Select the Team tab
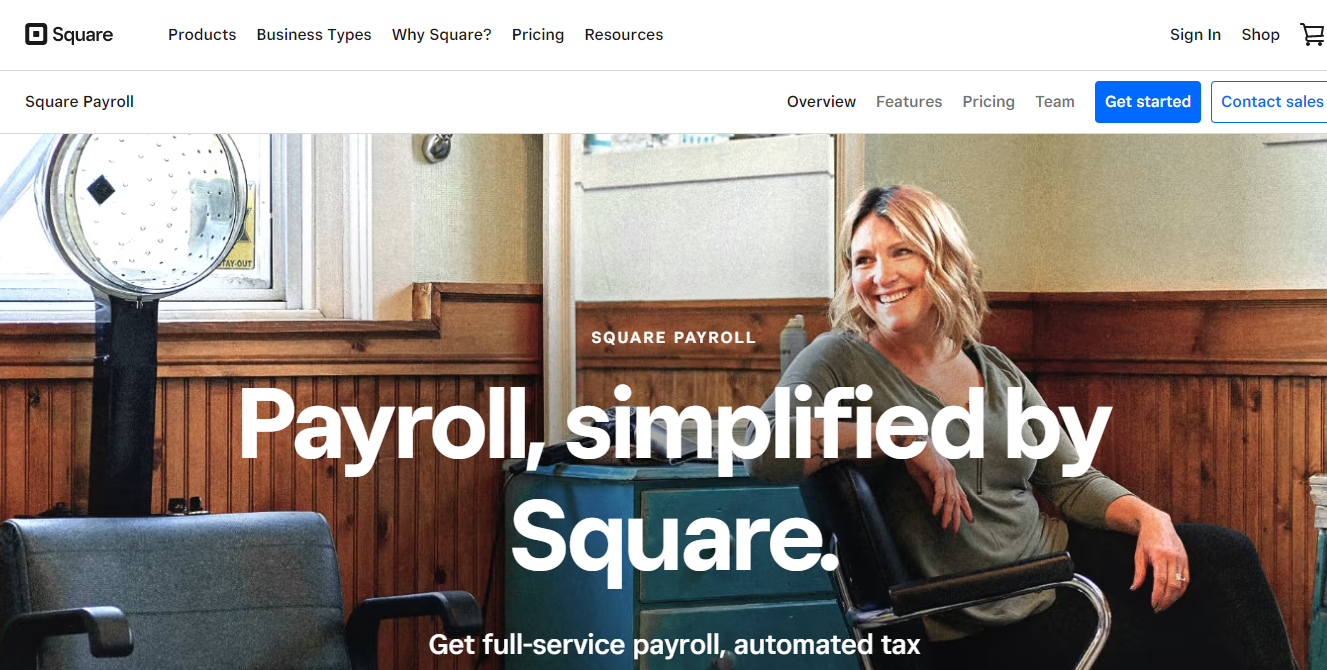This screenshot has width=1327, height=670. pos(1054,102)
